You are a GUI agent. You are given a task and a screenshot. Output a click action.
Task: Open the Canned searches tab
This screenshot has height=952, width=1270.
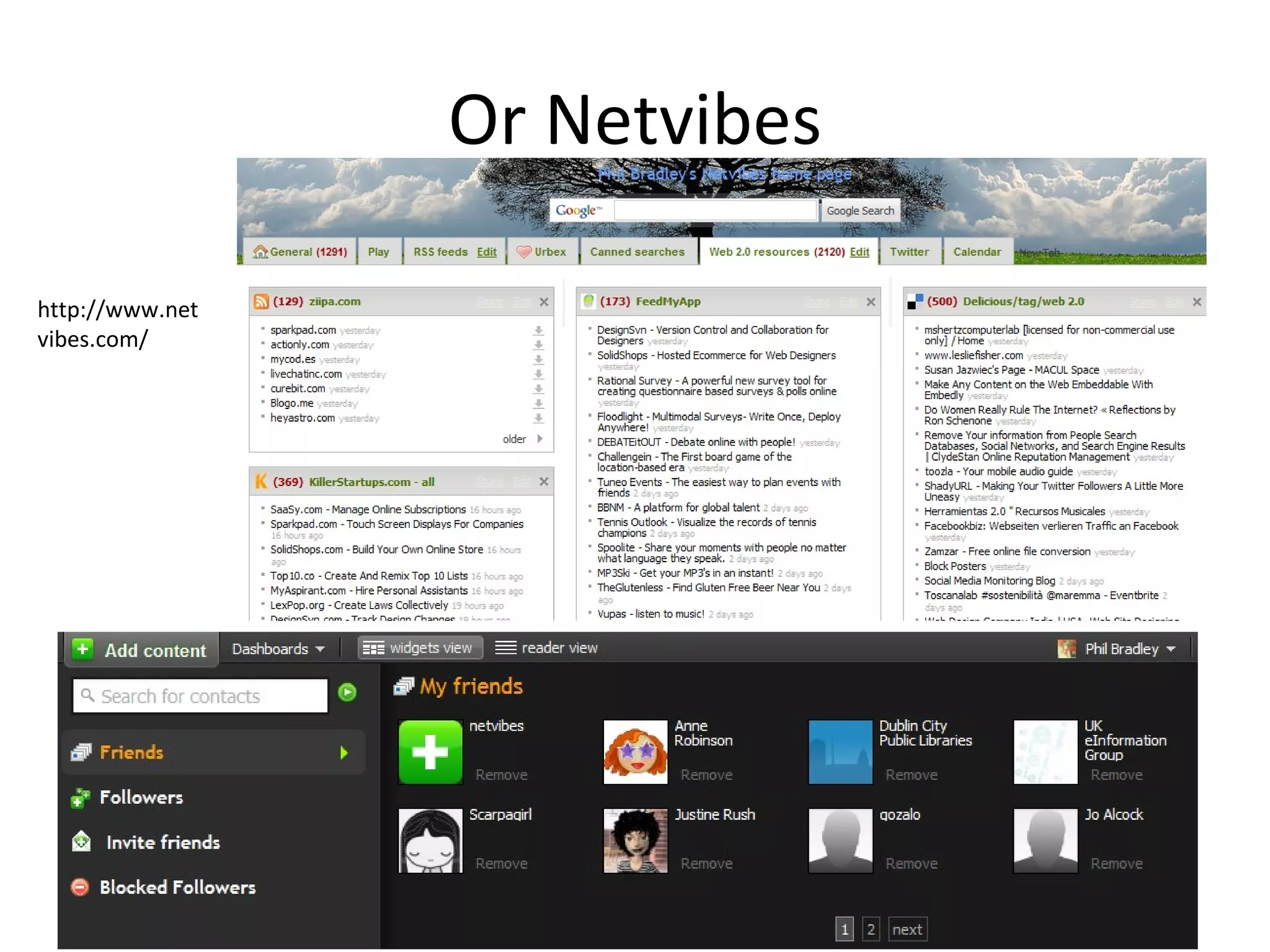click(637, 252)
